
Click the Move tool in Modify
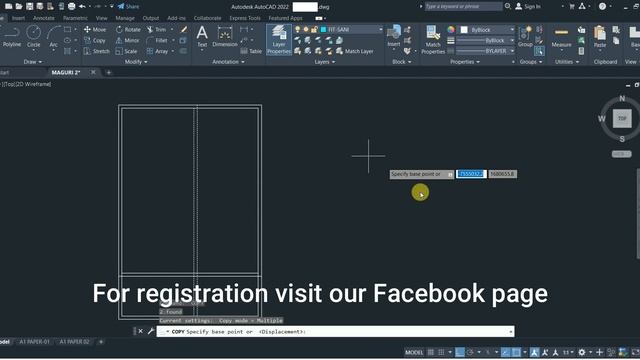click(95, 29)
